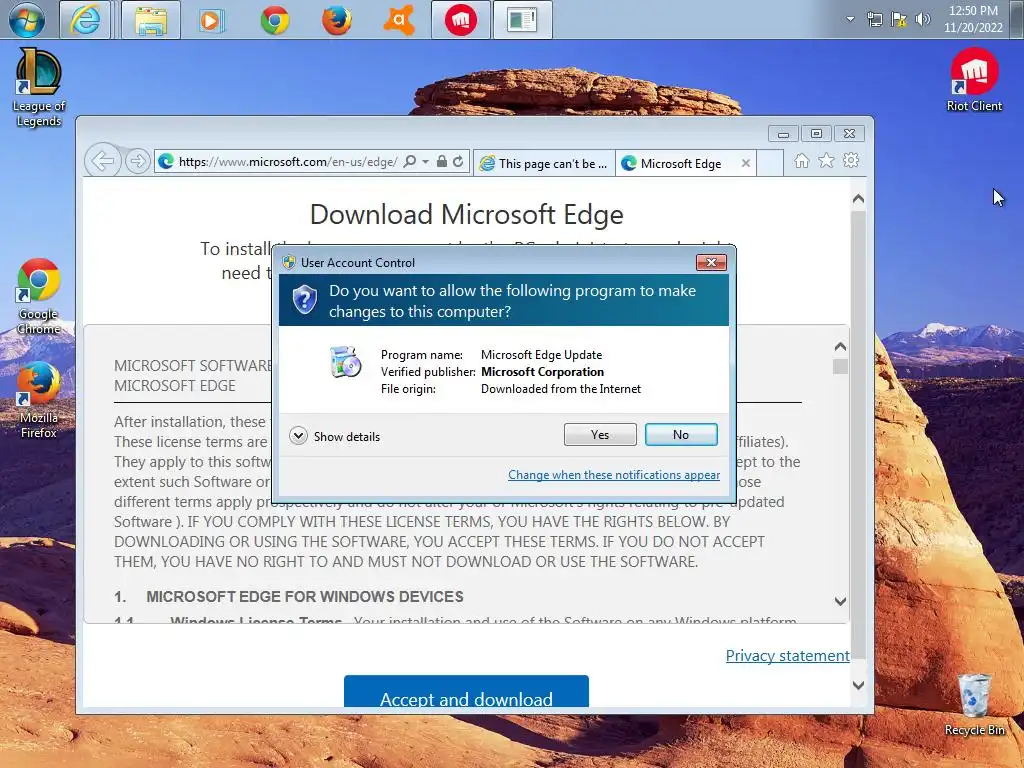Click the address bar search magnifier
This screenshot has width=1024, height=768.
[409, 161]
